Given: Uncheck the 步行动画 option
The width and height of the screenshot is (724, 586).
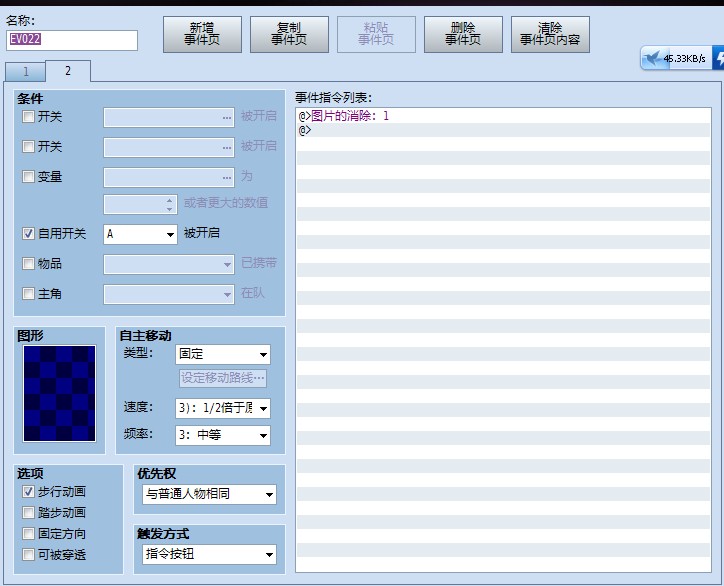Looking at the screenshot, I should click(28, 491).
